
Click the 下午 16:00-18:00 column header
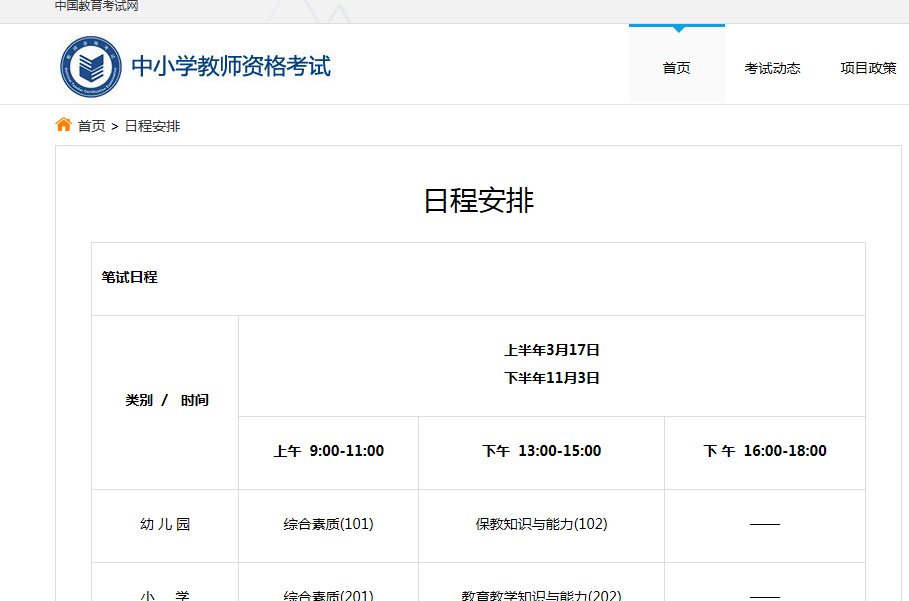click(x=764, y=451)
